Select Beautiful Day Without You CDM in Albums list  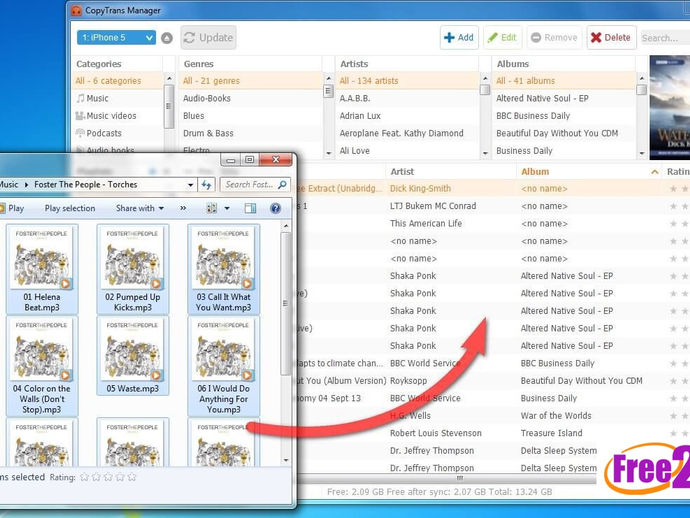tap(564, 133)
